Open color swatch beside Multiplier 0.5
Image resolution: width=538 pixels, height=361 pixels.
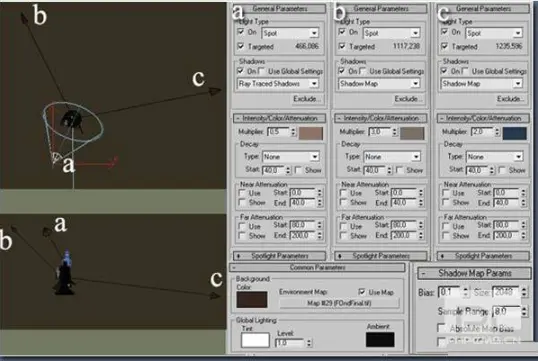[x=311, y=133]
